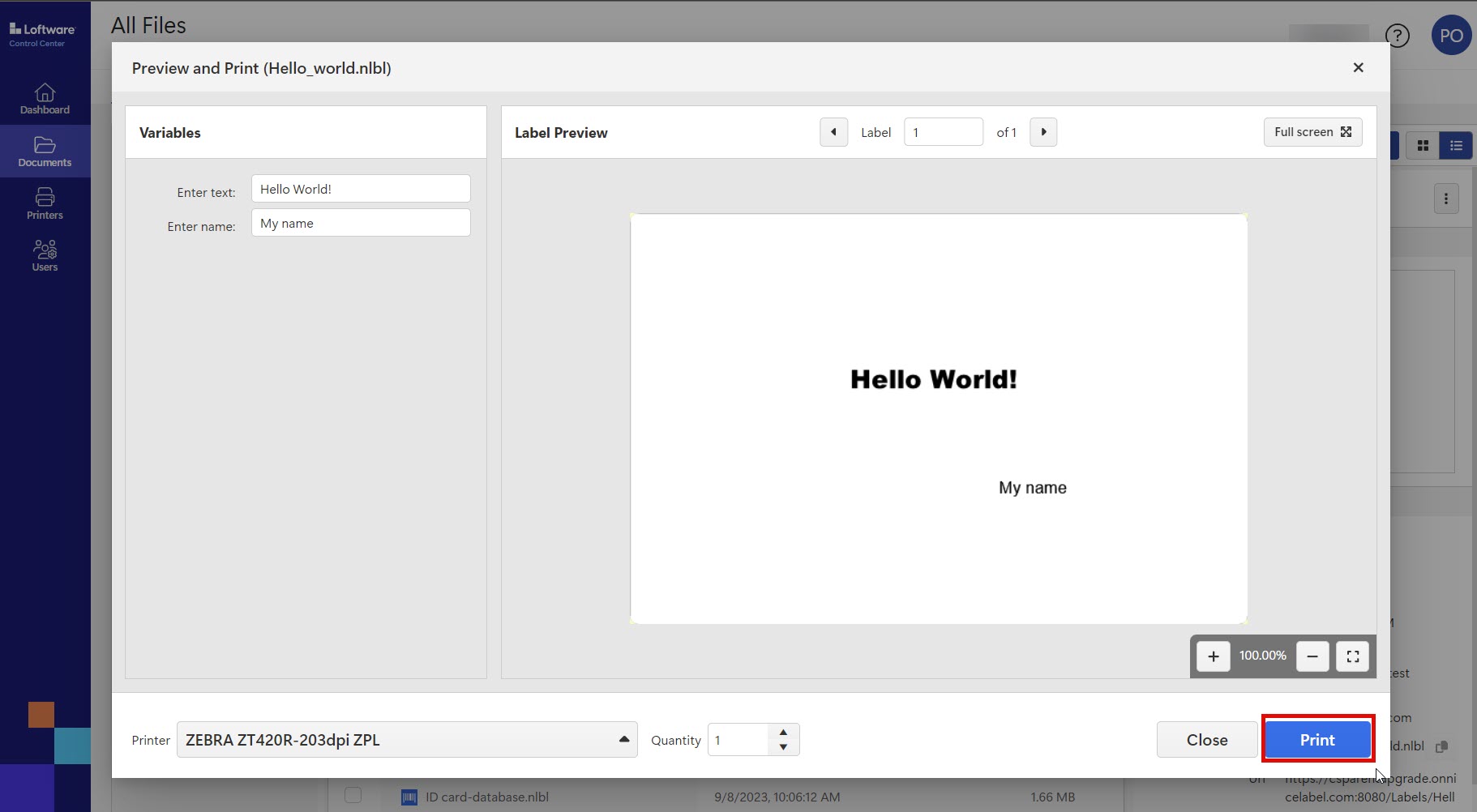Increase the quantity with up arrow
1477x812 pixels.
tap(783, 732)
